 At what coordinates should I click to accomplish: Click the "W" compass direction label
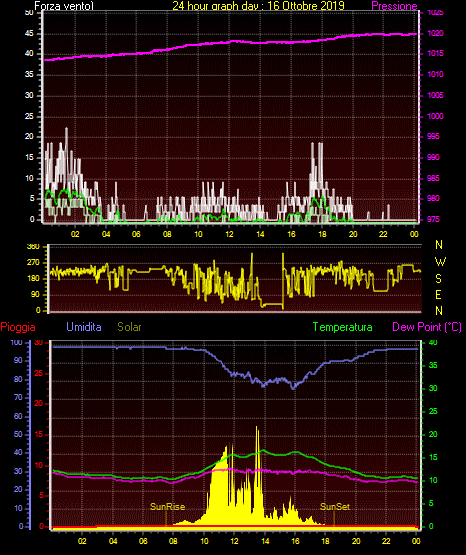click(440, 262)
